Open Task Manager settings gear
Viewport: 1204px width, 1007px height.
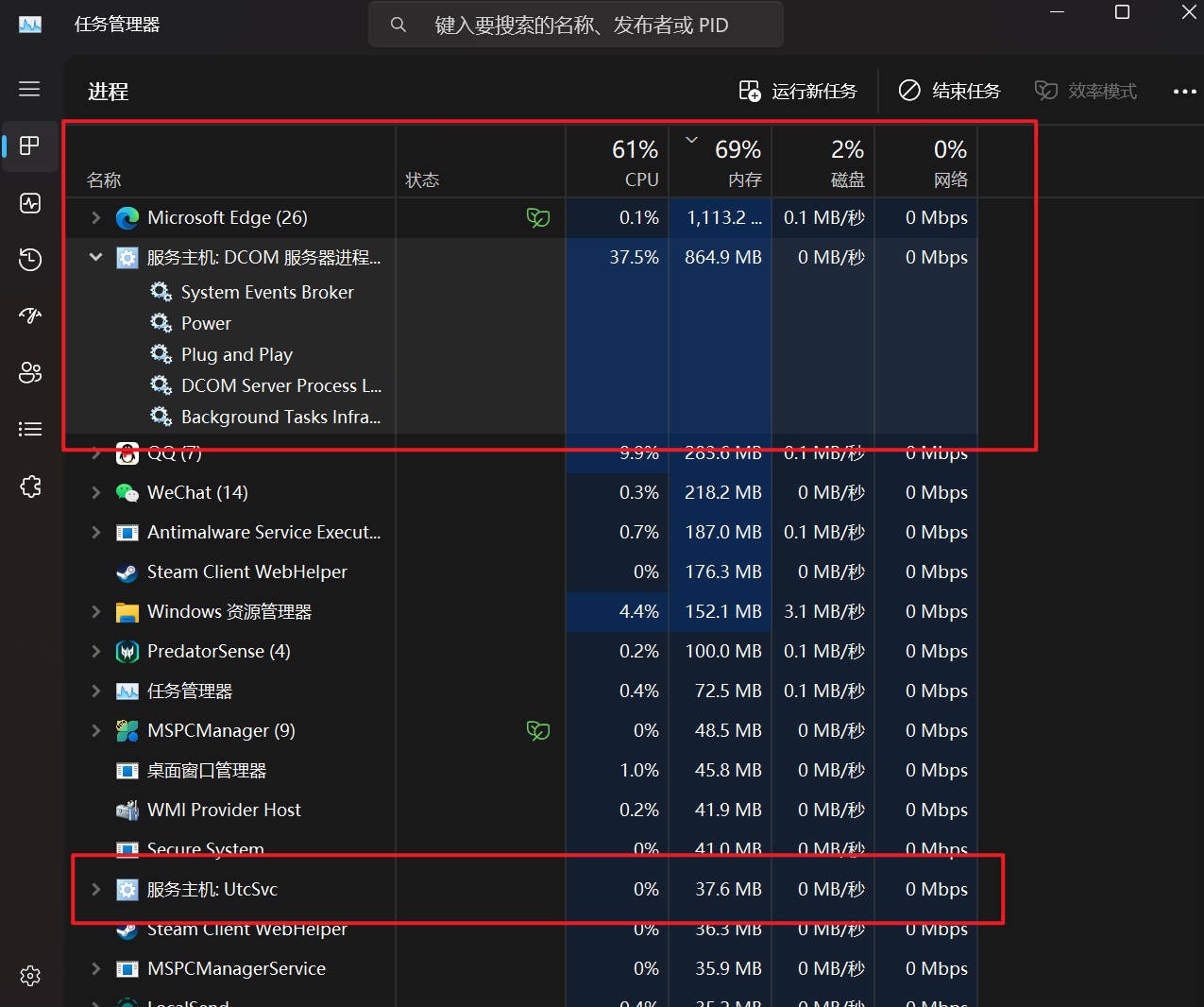click(x=30, y=976)
